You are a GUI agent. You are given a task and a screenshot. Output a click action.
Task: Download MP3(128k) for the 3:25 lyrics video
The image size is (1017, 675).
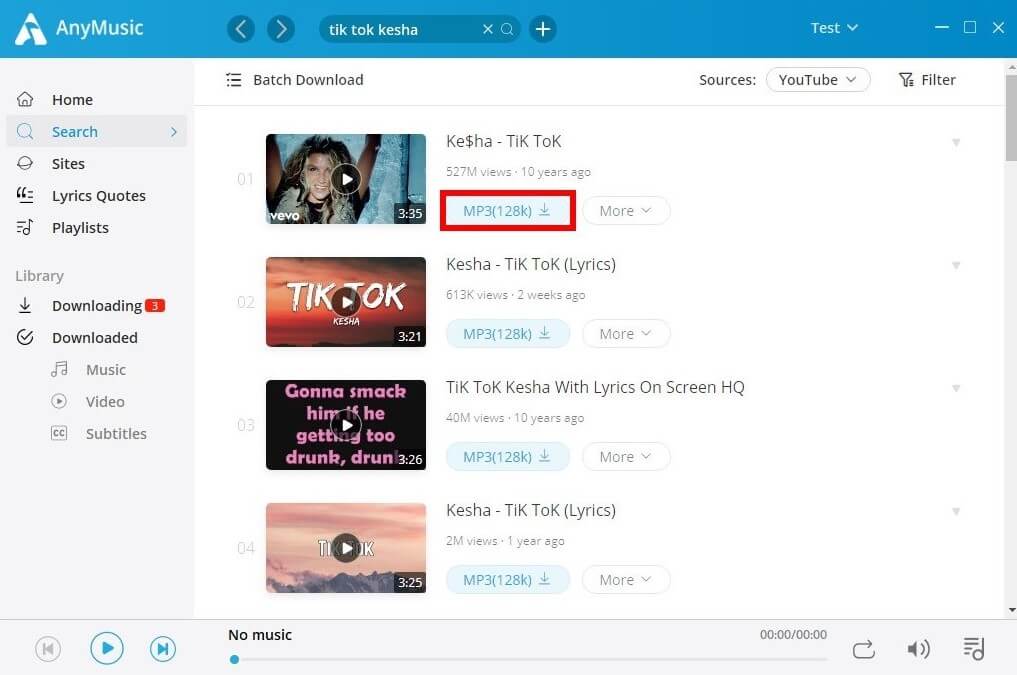coord(507,580)
